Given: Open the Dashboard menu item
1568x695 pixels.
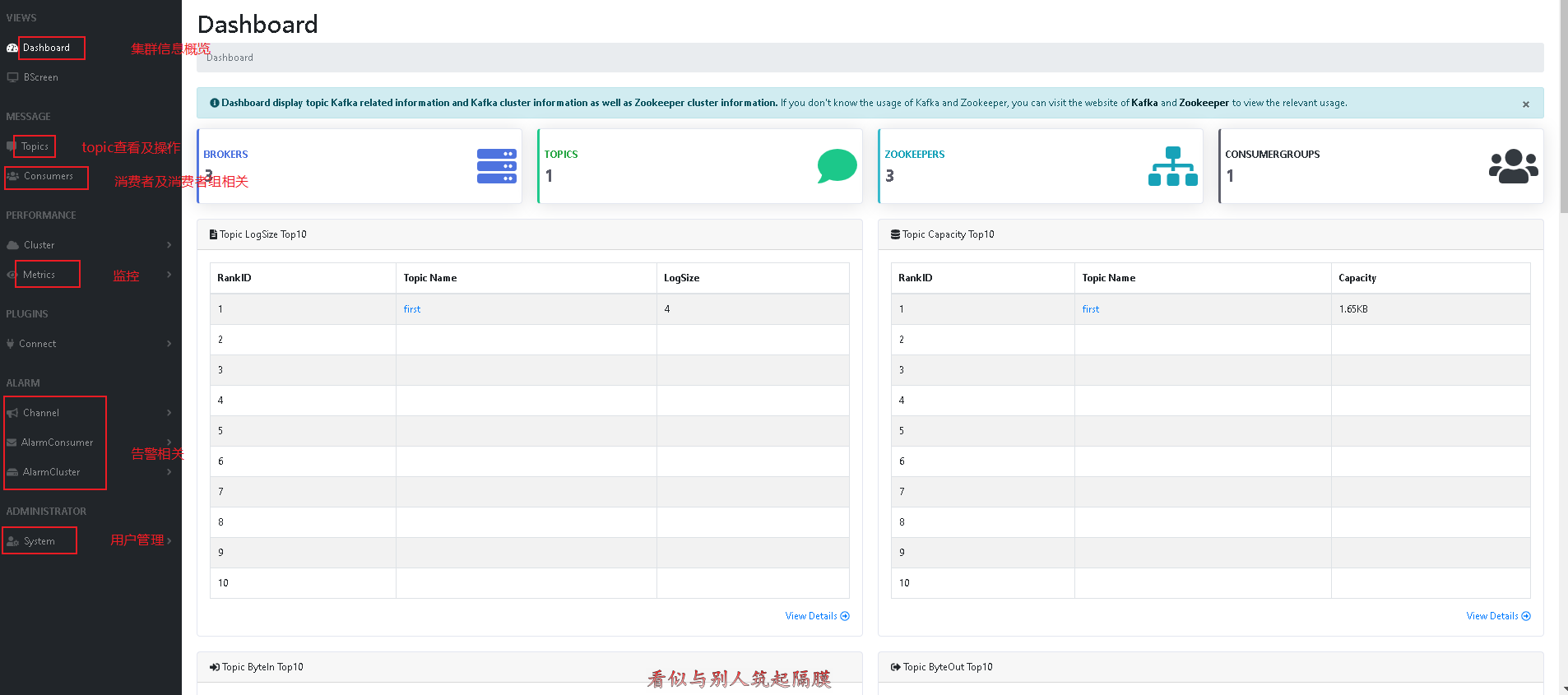Looking at the screenshot, I should pos(46,48).
